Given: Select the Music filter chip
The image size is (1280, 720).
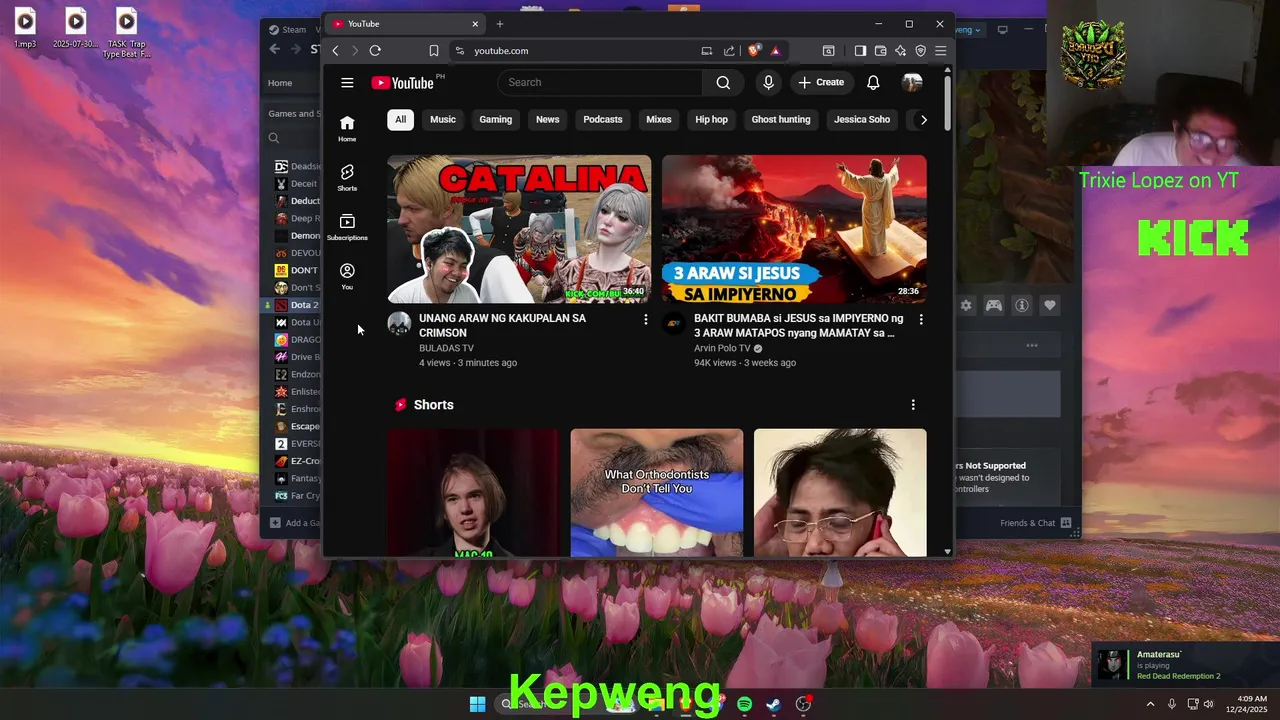Looking at the screenshot, I should pyautogui.click(x=443, y=120).
